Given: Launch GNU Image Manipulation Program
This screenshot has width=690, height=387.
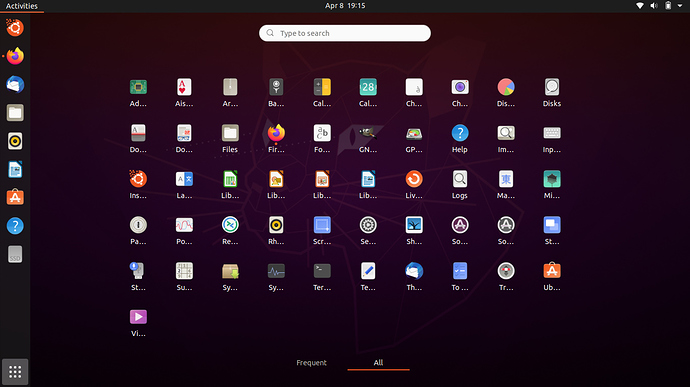Looking at the screenshot, I should tap(368, 133).
